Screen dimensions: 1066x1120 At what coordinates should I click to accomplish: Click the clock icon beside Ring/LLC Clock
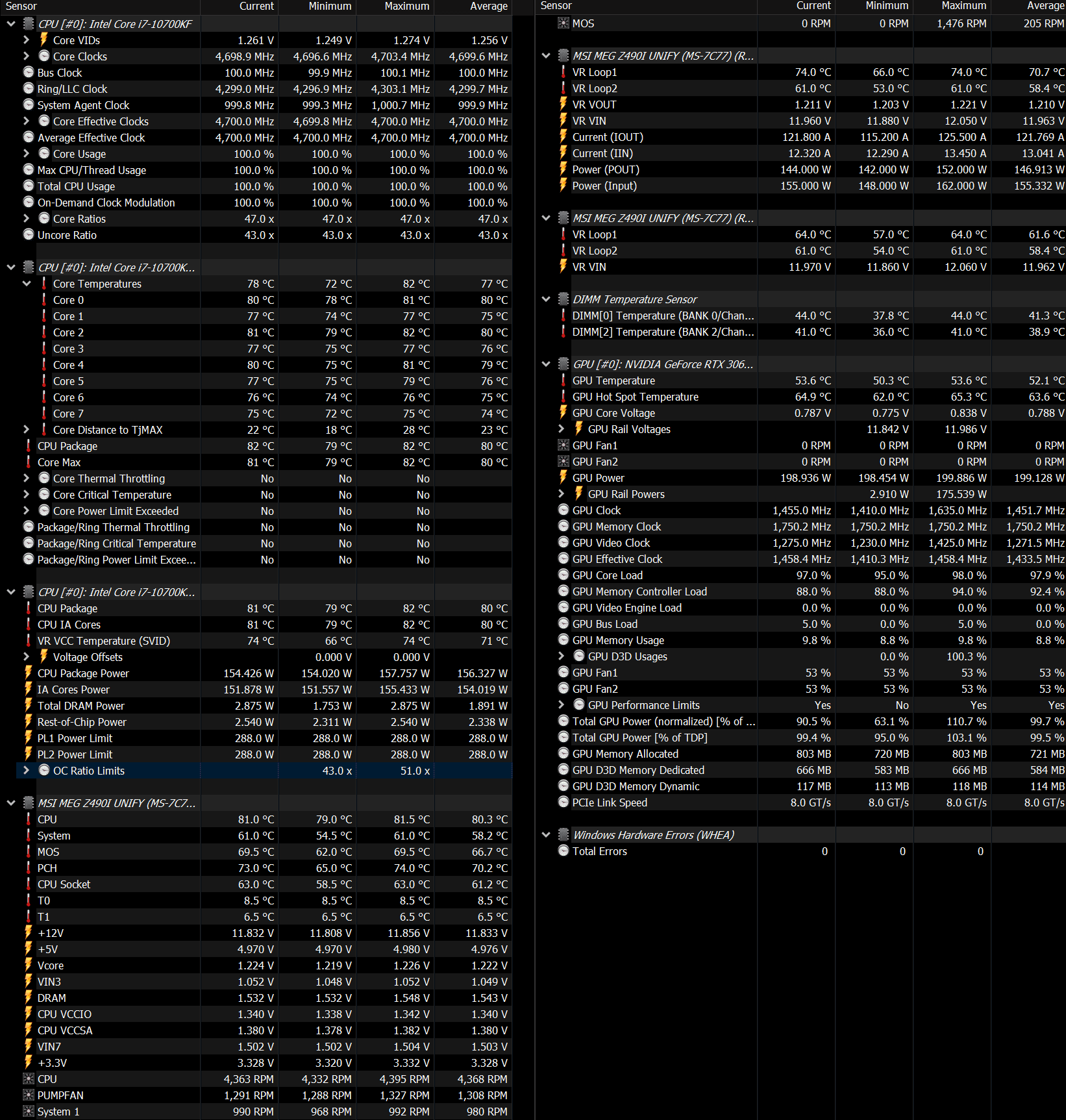coord(29,88)
